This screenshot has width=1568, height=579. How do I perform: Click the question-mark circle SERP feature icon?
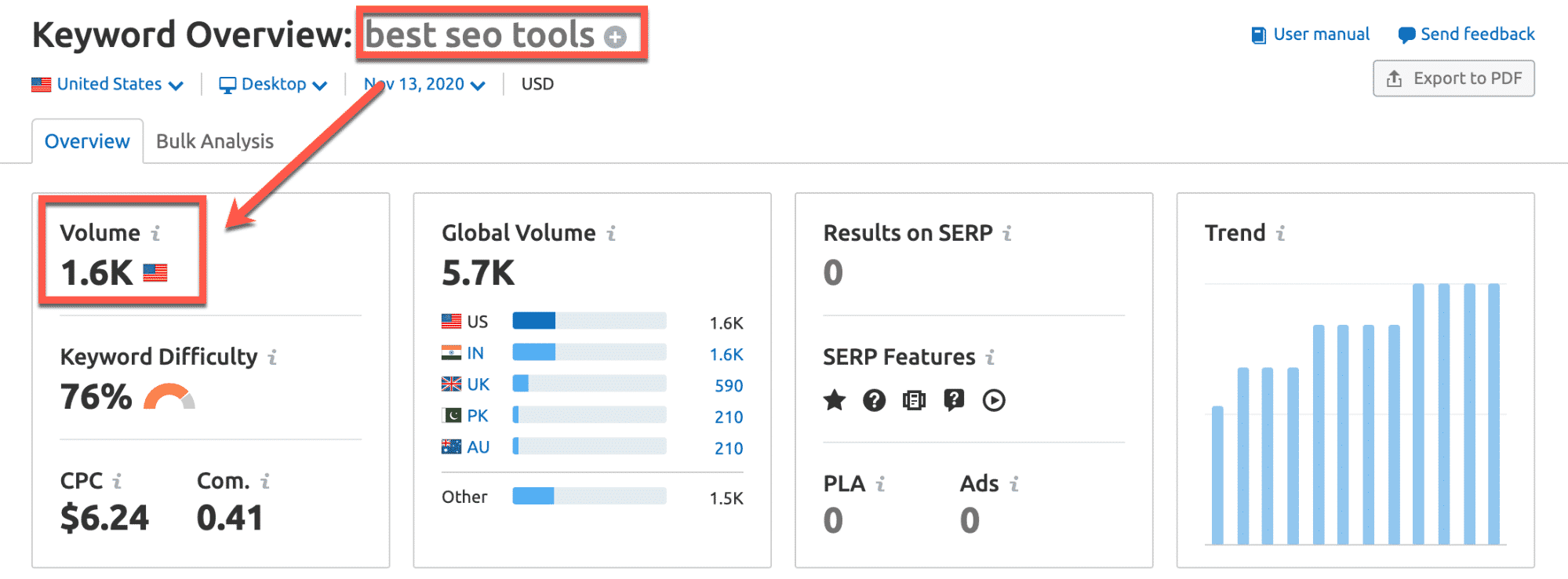pos(874,400)
